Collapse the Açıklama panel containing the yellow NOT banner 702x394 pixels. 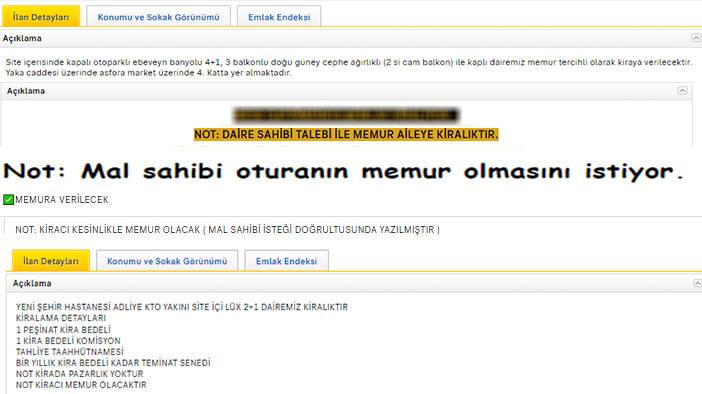click(682, 91)
